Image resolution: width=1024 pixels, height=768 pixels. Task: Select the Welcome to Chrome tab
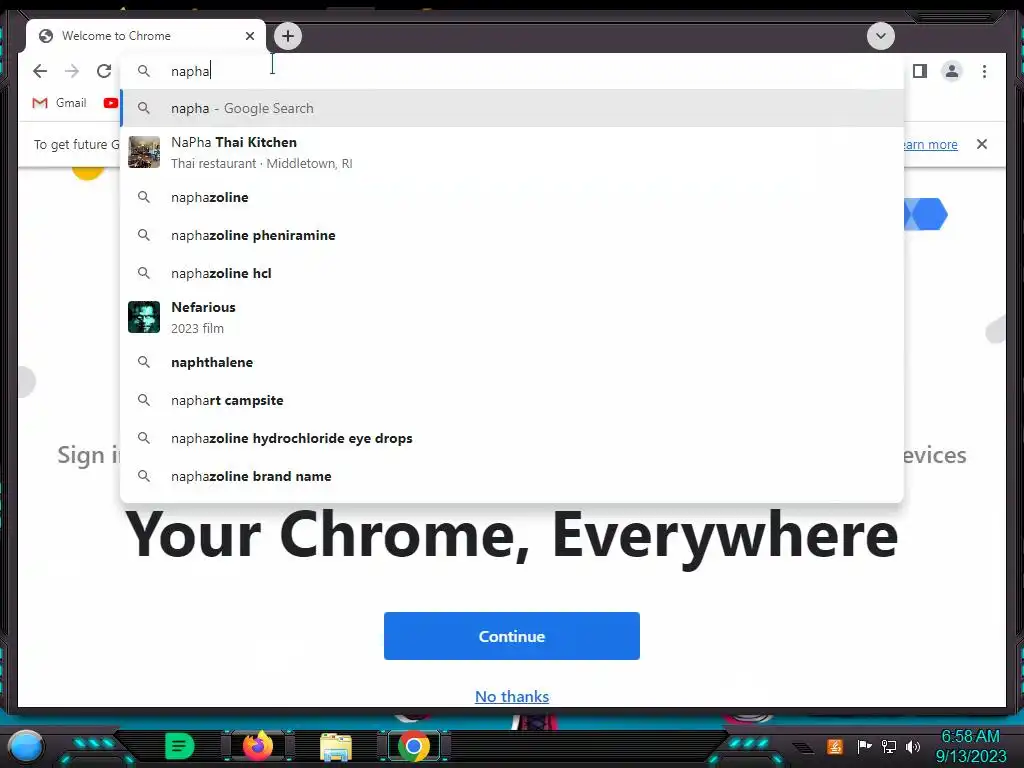pos(146,36)
